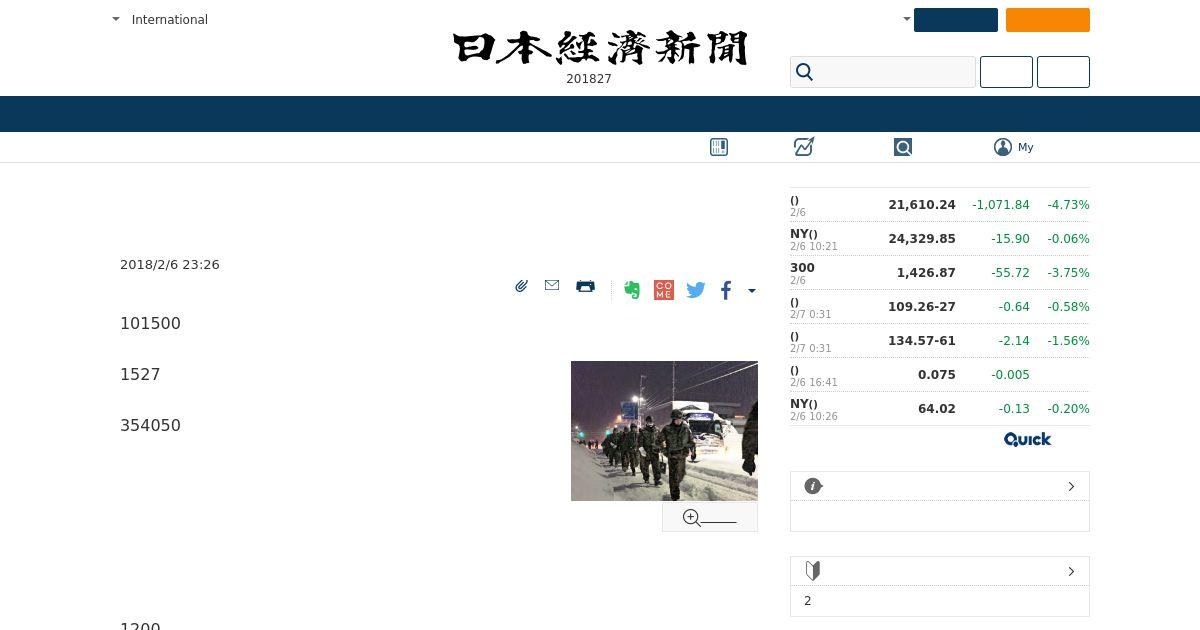Expand the beginner panel chevron
The image size is (1200, 630).
[x=1071, y=571]
